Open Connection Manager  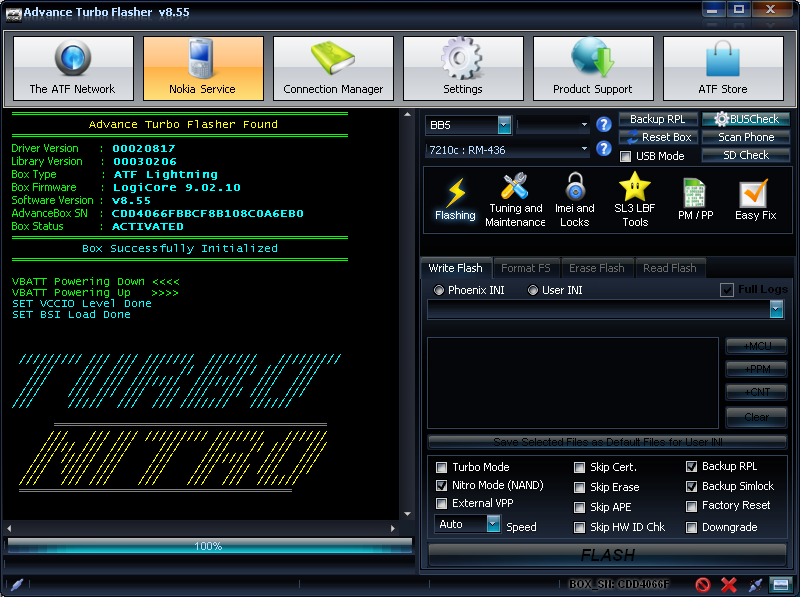tap(333, 68)
